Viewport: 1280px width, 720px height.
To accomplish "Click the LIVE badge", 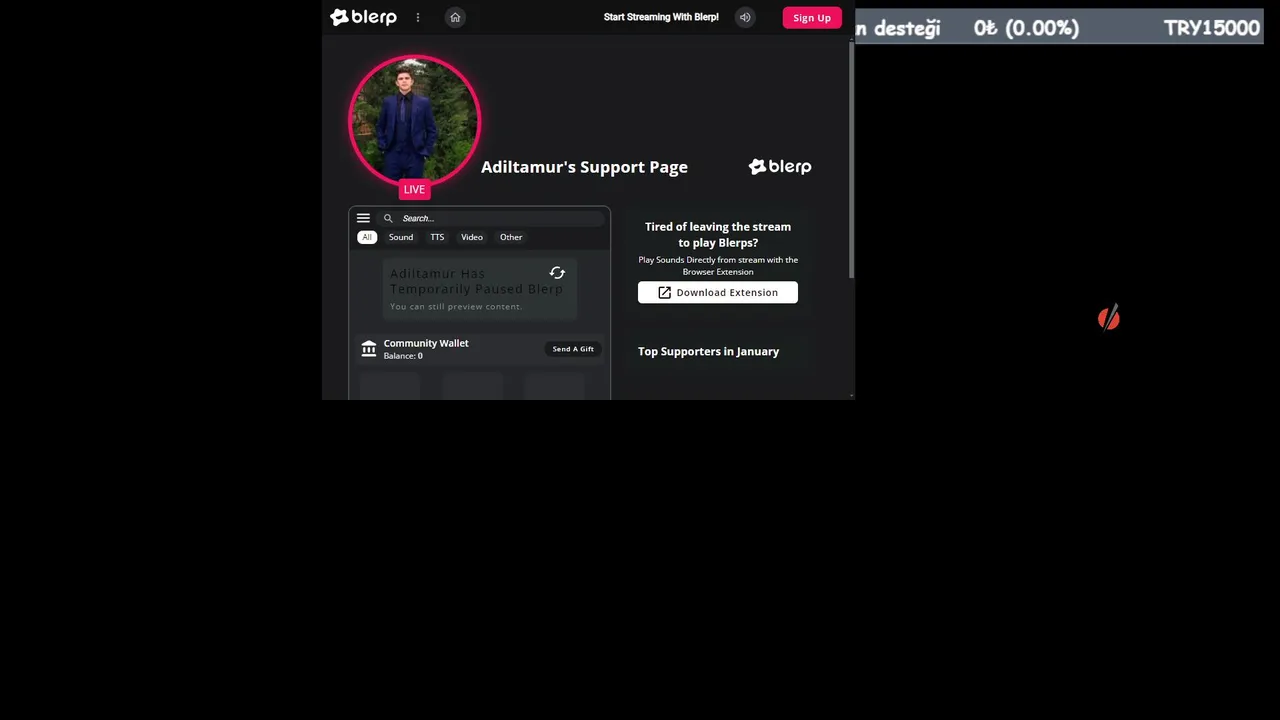I will (414, 189).
